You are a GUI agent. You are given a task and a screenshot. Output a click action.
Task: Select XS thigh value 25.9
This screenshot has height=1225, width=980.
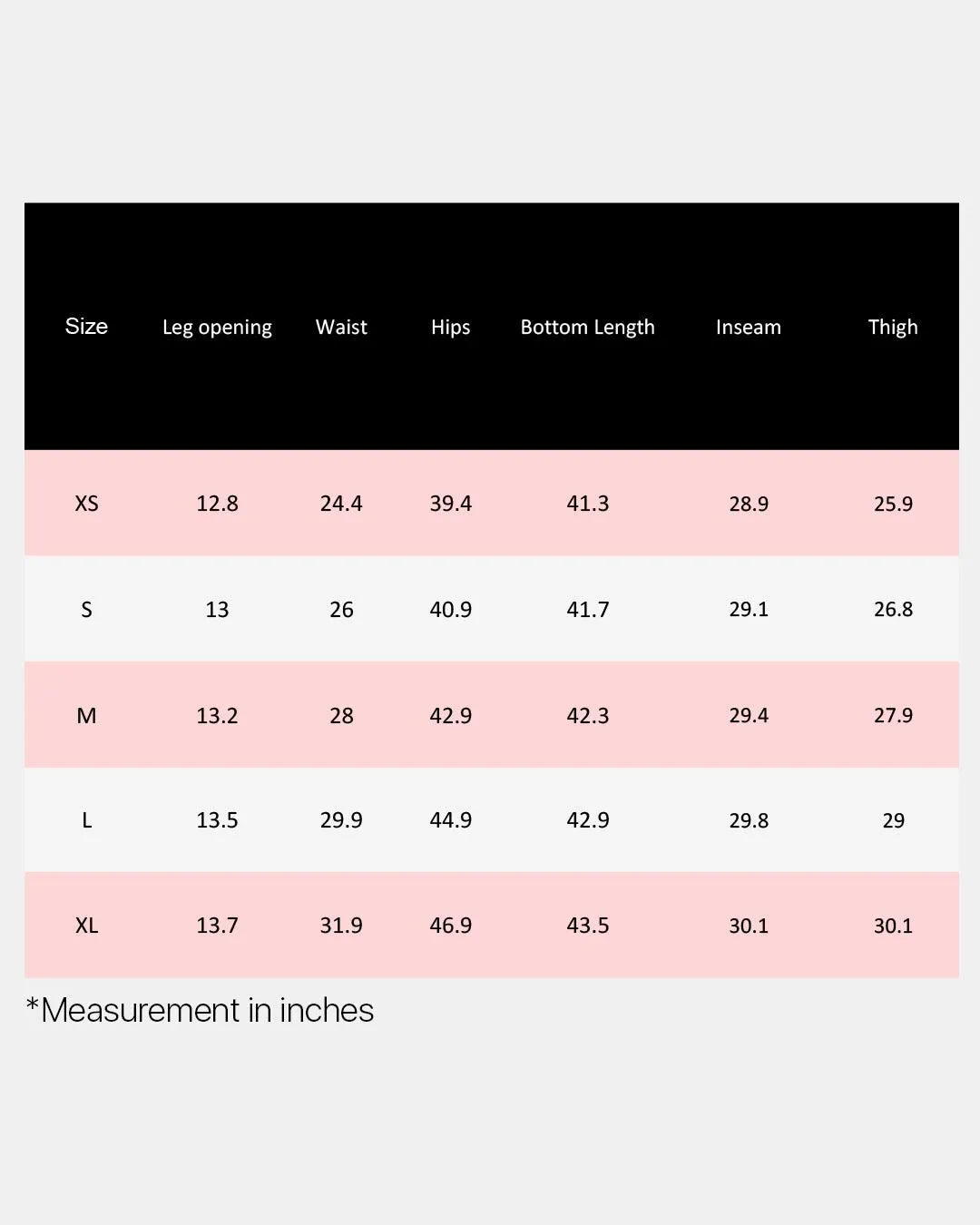(893, 504)
